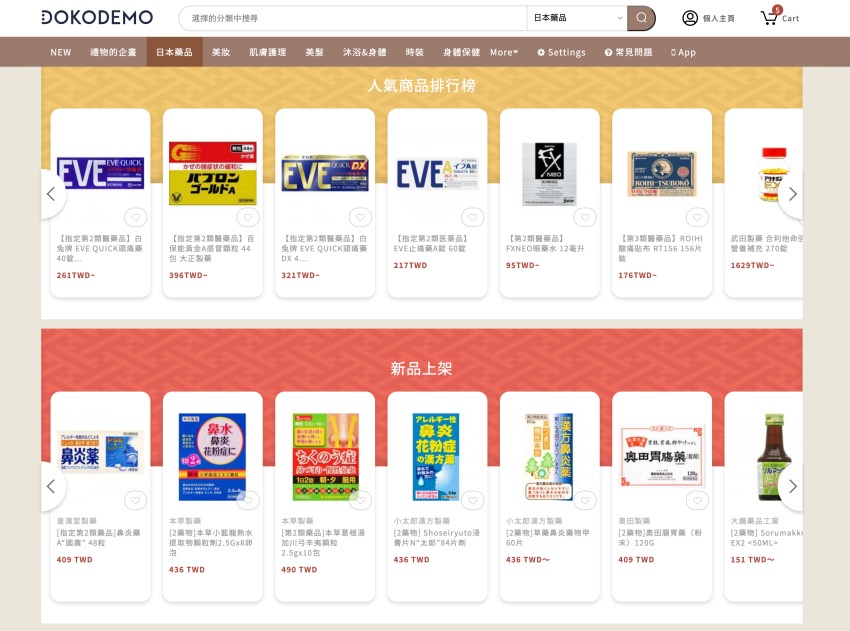
Task: Open the パブロンゴールドA product title link
Action: (211, 248)
